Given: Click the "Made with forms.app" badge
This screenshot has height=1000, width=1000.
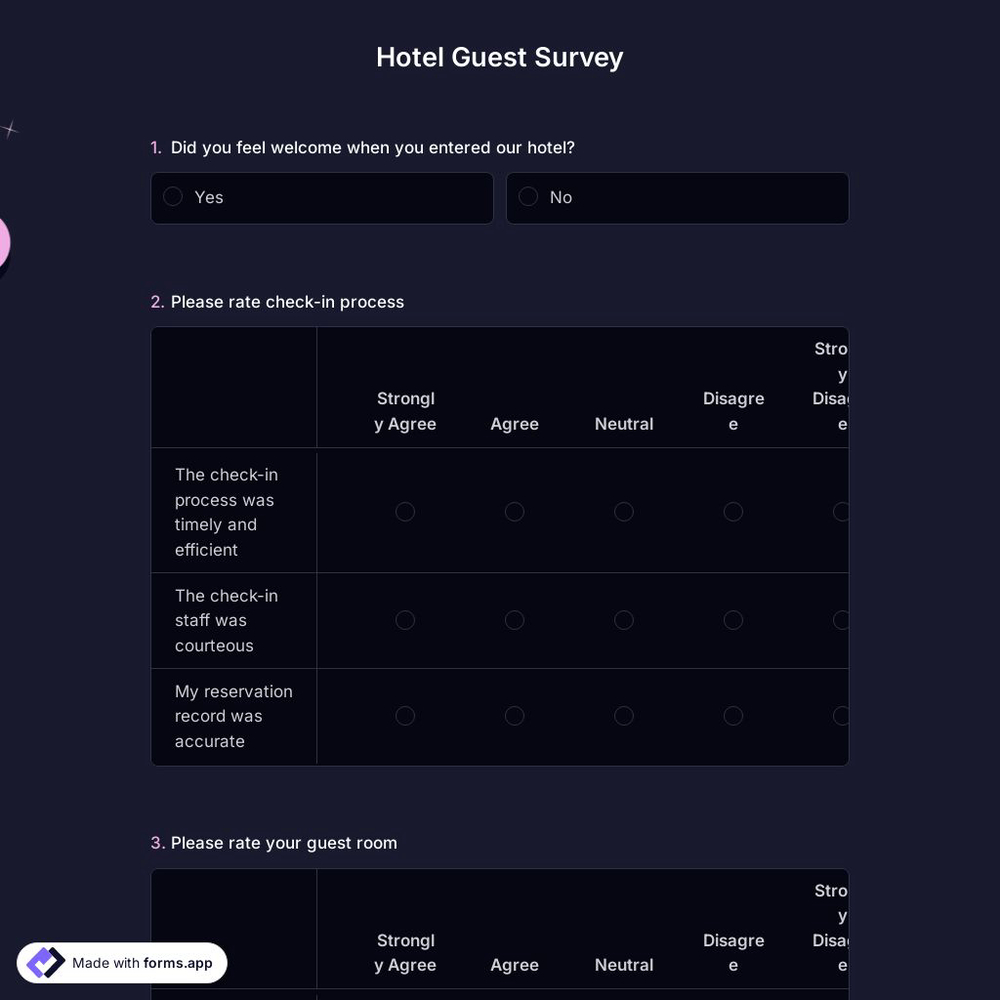Looking at the screenshot, I should point(122,962).
